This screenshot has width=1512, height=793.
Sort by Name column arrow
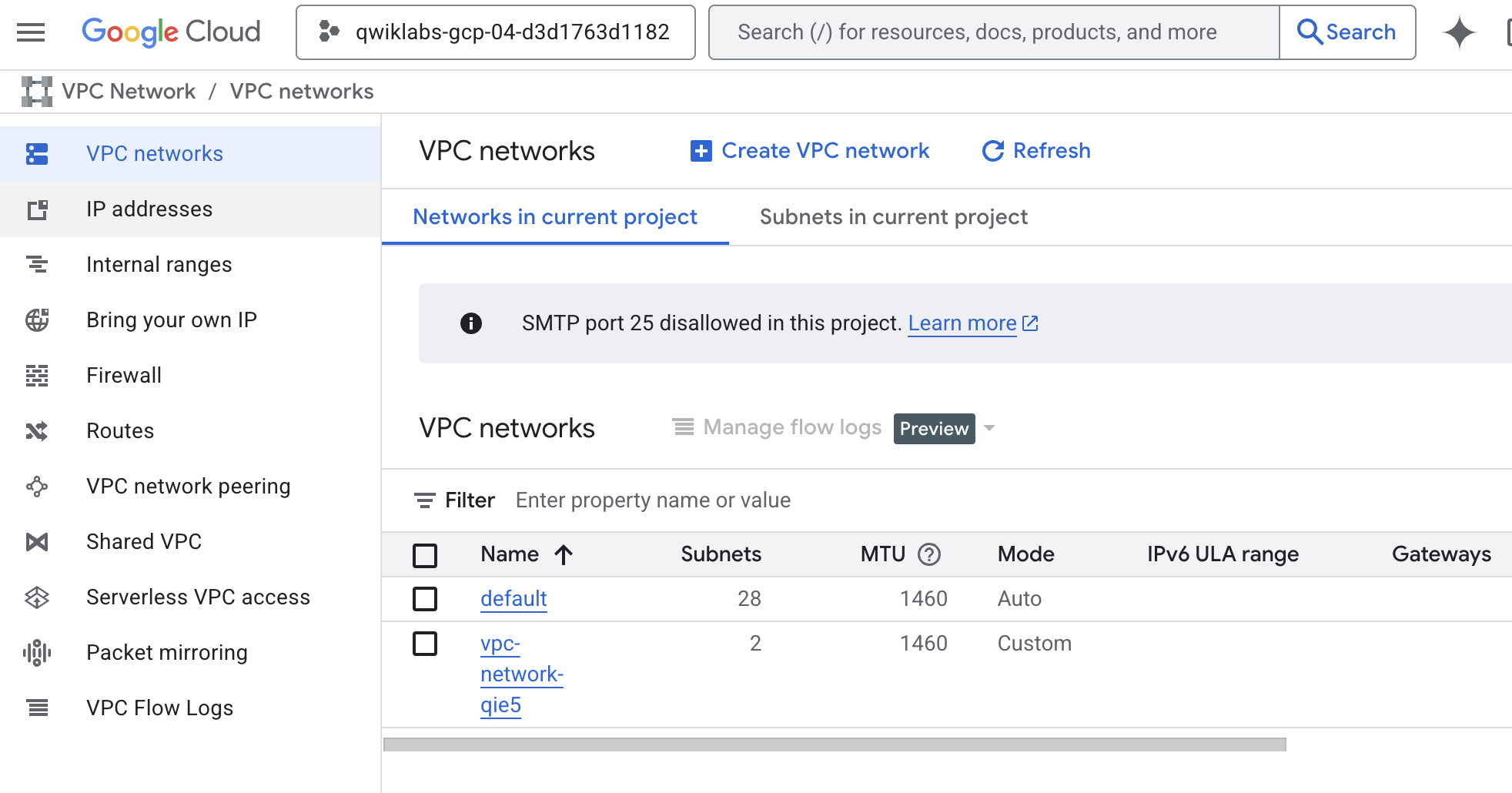pyautogui.click(x=564, y=554)
